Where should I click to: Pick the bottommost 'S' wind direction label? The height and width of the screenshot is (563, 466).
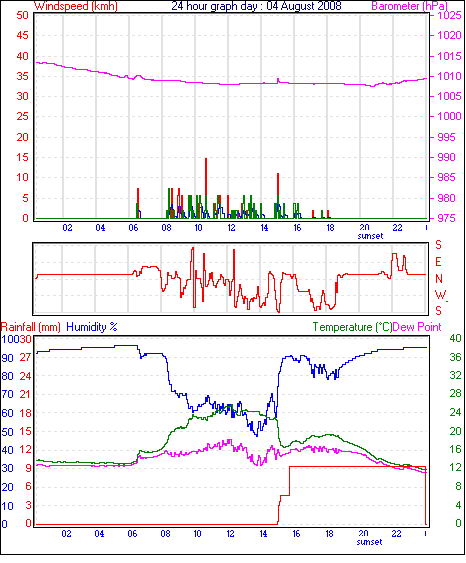coord(438,310)
